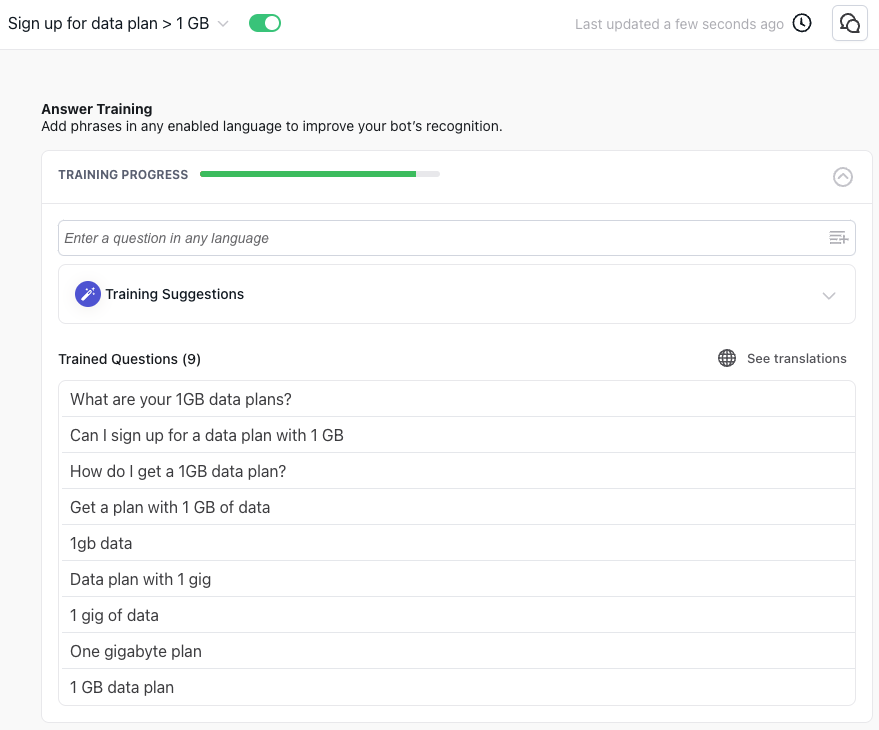This screenshot has width=879, height=730.
Task: Open the answer title dropdown arrow
Action: (x=223, y=24)
